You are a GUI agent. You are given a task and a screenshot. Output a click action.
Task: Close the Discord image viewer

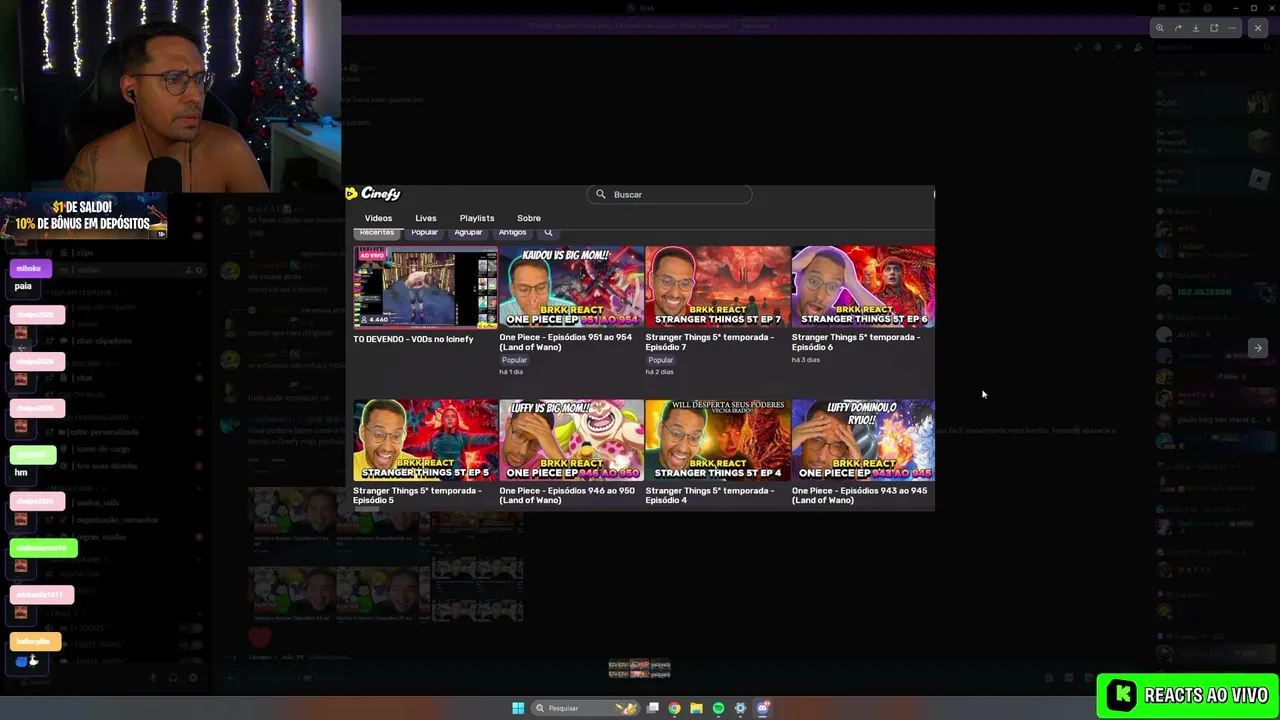(1258, 28)
